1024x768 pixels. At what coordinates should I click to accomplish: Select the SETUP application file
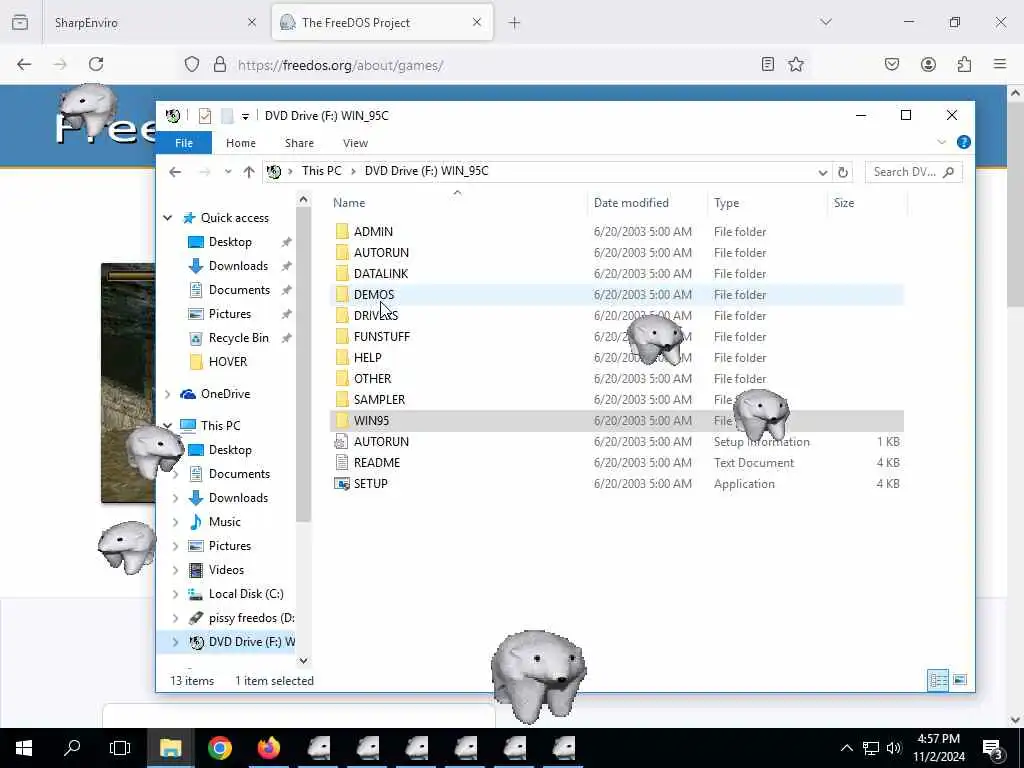coord(370,483)
